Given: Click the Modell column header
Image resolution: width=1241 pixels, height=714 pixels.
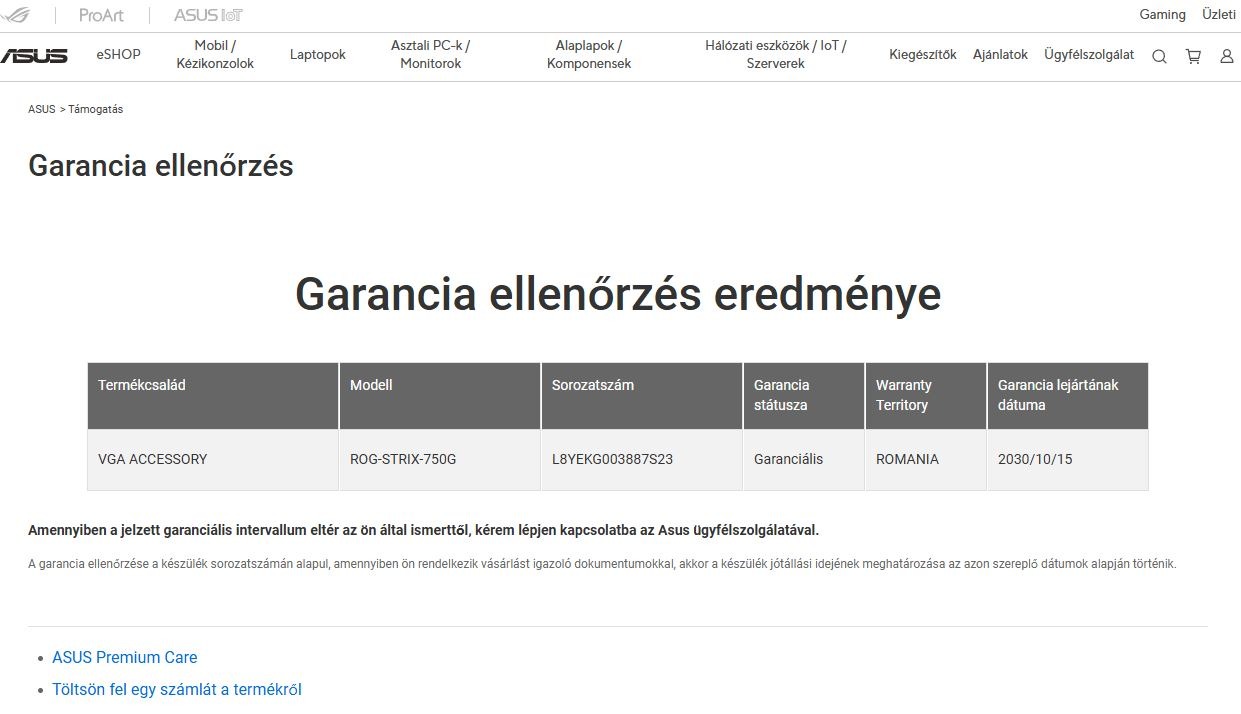Looking at the screenshot, I should (440, 396).
